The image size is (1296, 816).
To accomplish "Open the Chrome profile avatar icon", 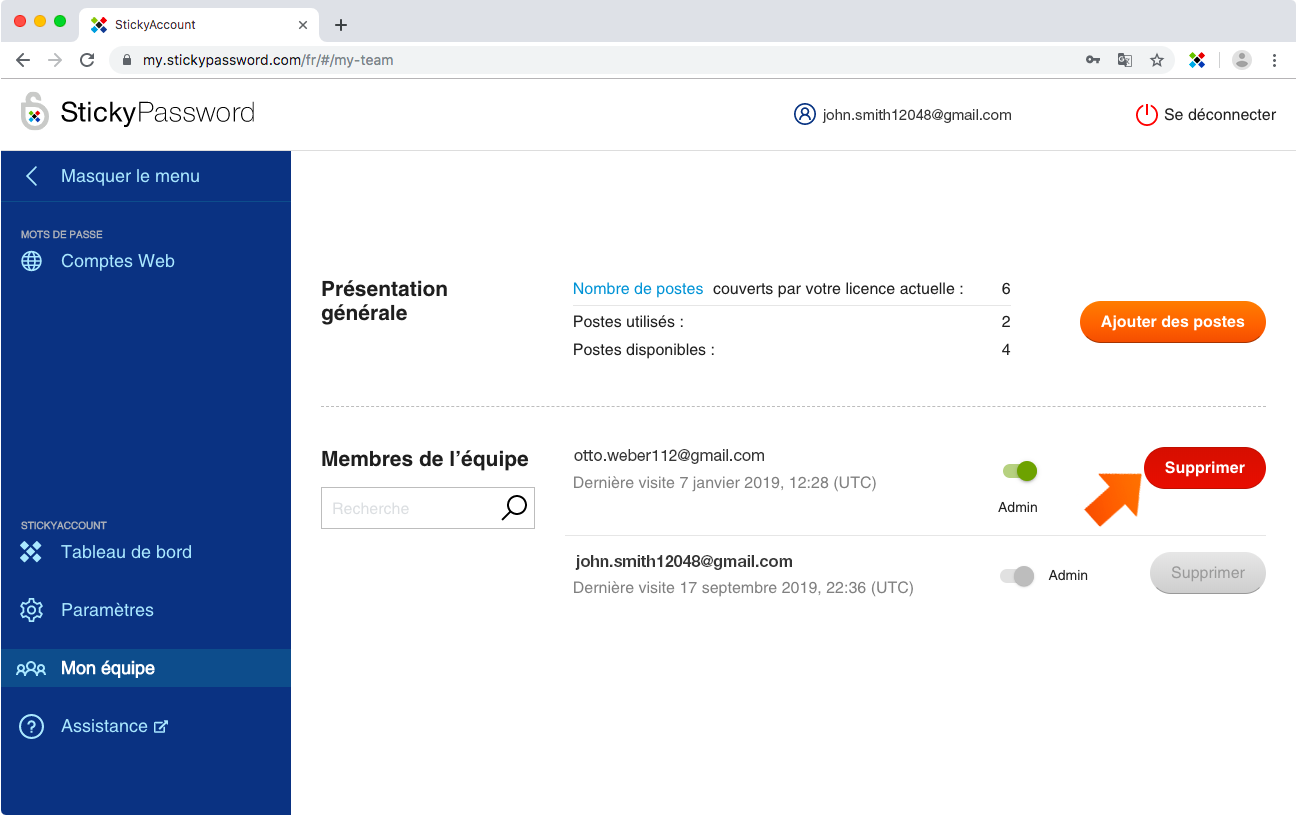I will 1242,60.
